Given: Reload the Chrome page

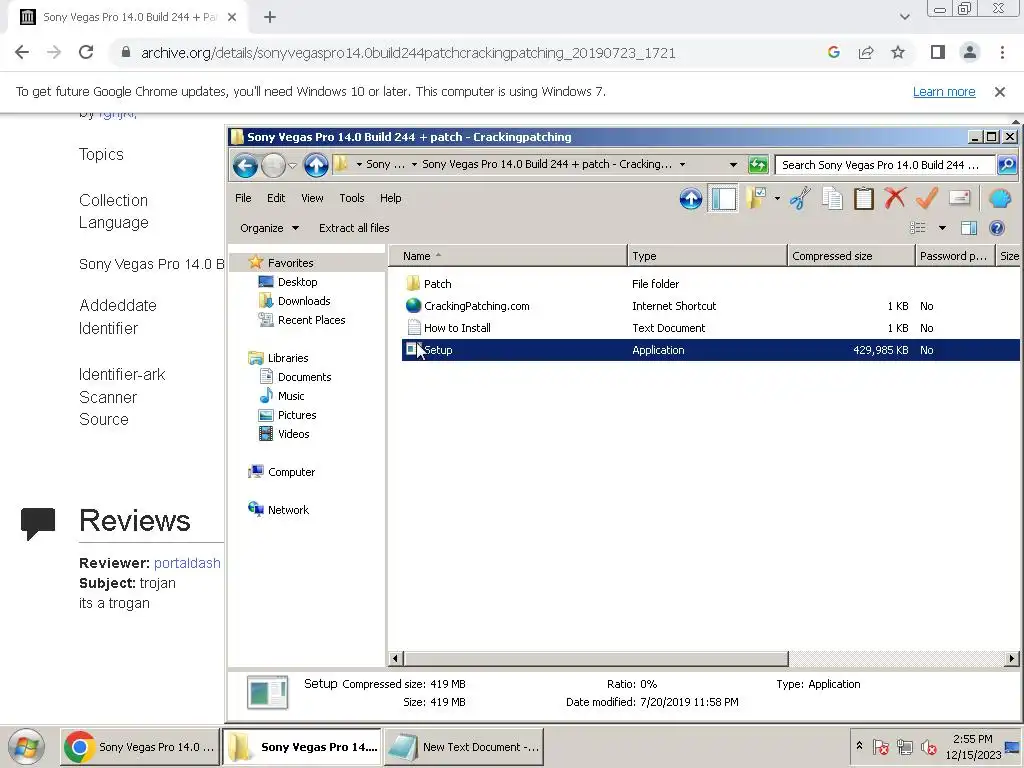Looking at the screenshot, I should click(x=86, y=52).
